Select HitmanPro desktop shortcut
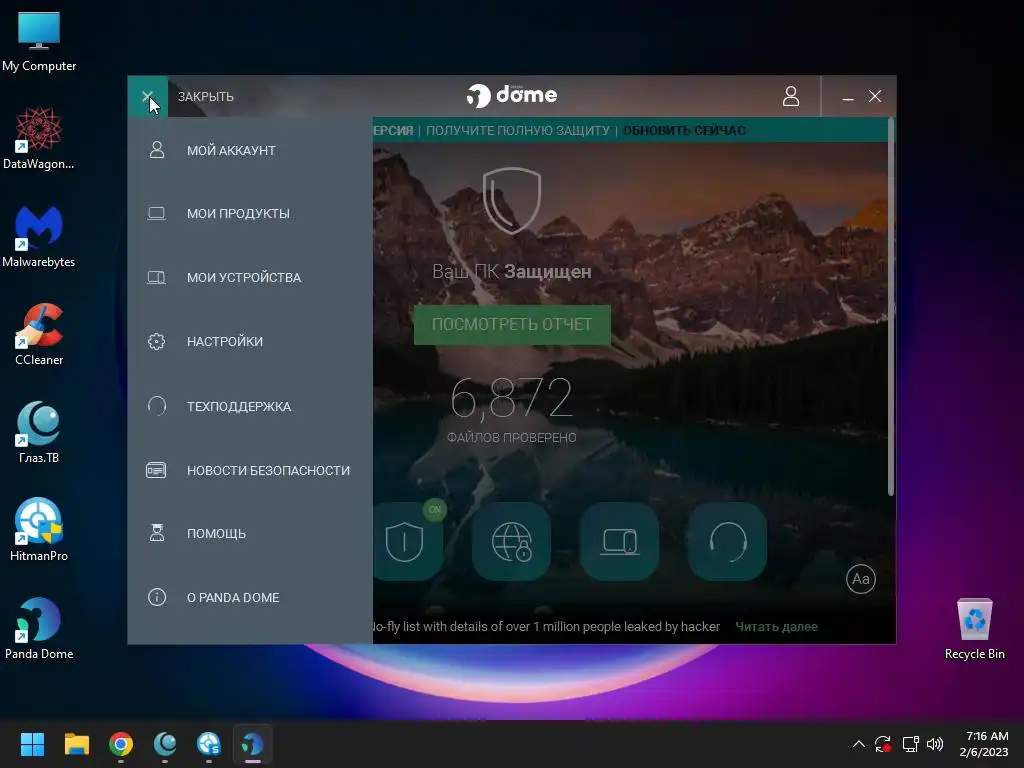This screenshot has width=1024, height=768. point(39,531)
